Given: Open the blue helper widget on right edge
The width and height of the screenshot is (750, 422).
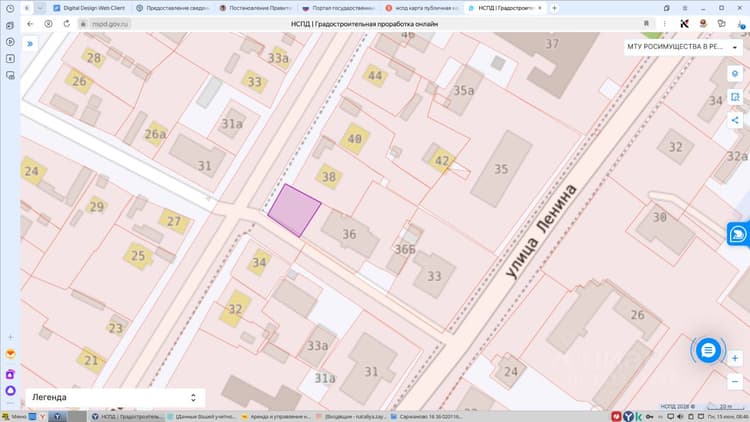Looking at the screenshot, I should click(x=738, y=234).
